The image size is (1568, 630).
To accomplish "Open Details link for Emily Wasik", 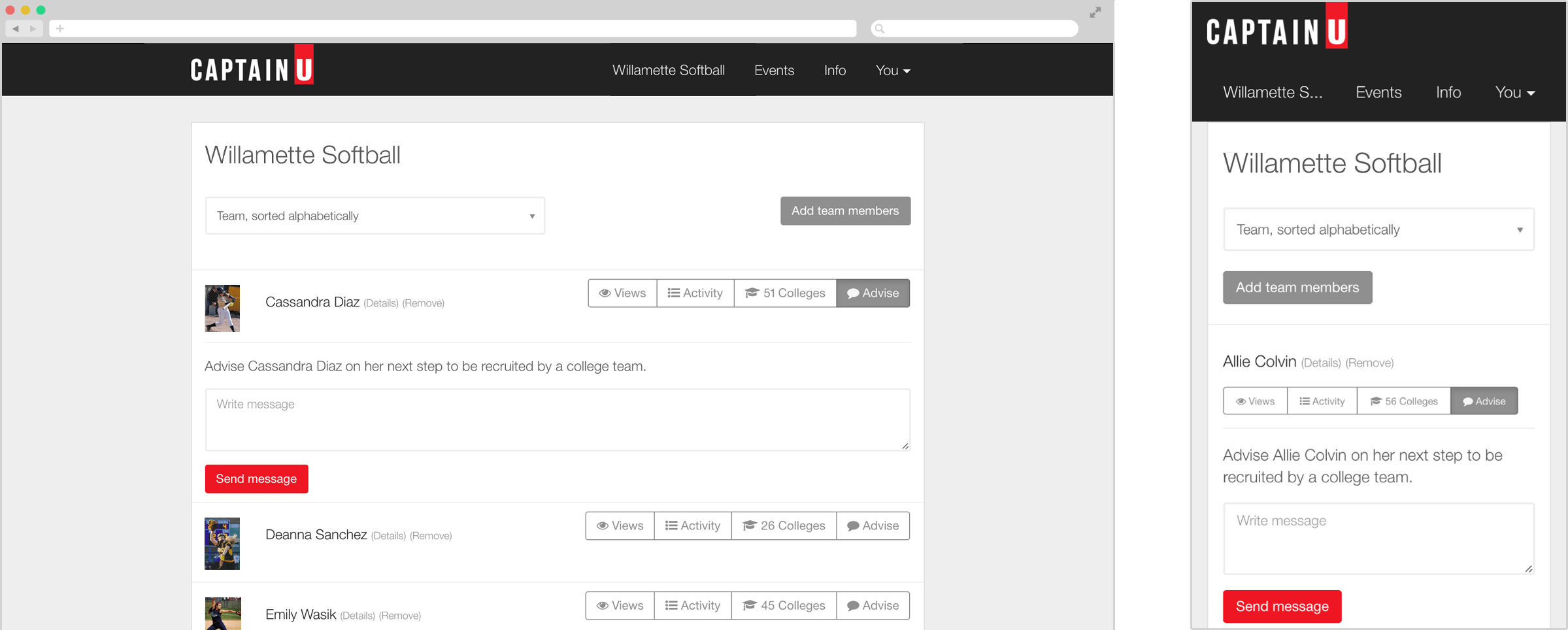I will point(358,616).
